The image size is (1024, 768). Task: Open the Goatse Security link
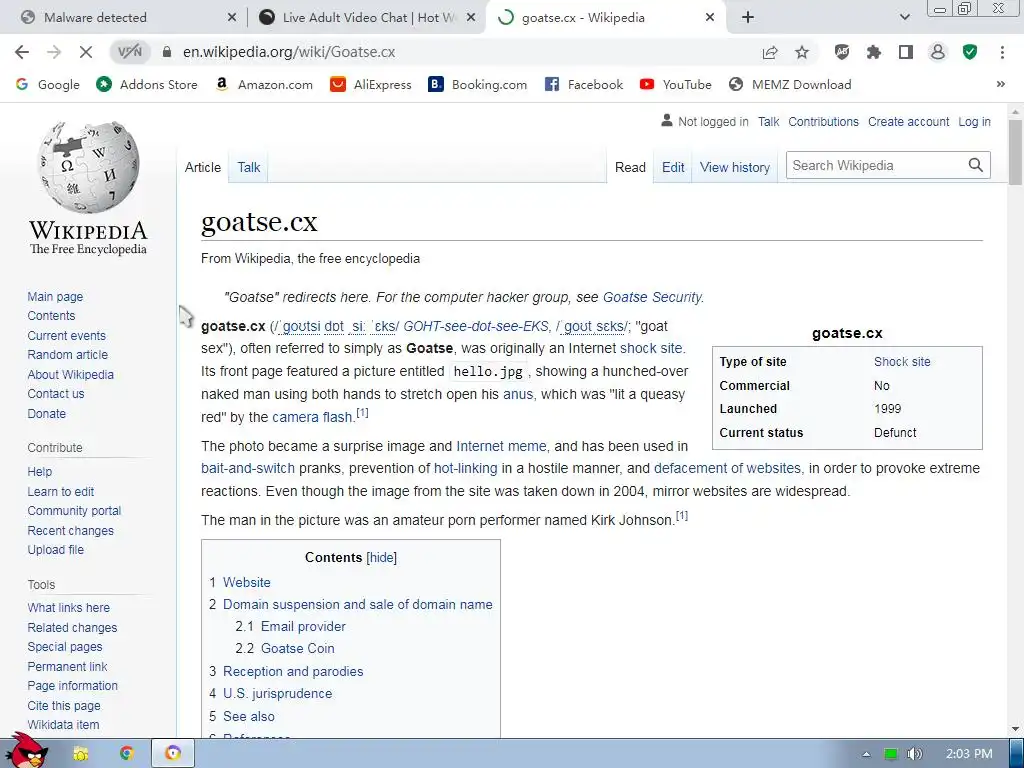click(652, 297)
